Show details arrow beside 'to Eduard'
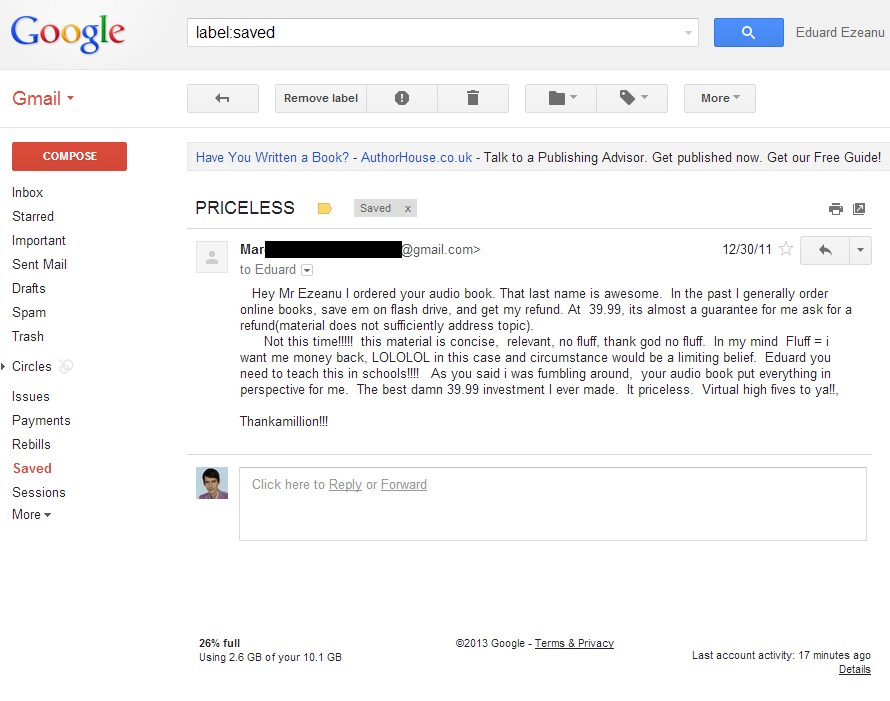Viewport: 890px width, 701px height. tap(307, 270)
